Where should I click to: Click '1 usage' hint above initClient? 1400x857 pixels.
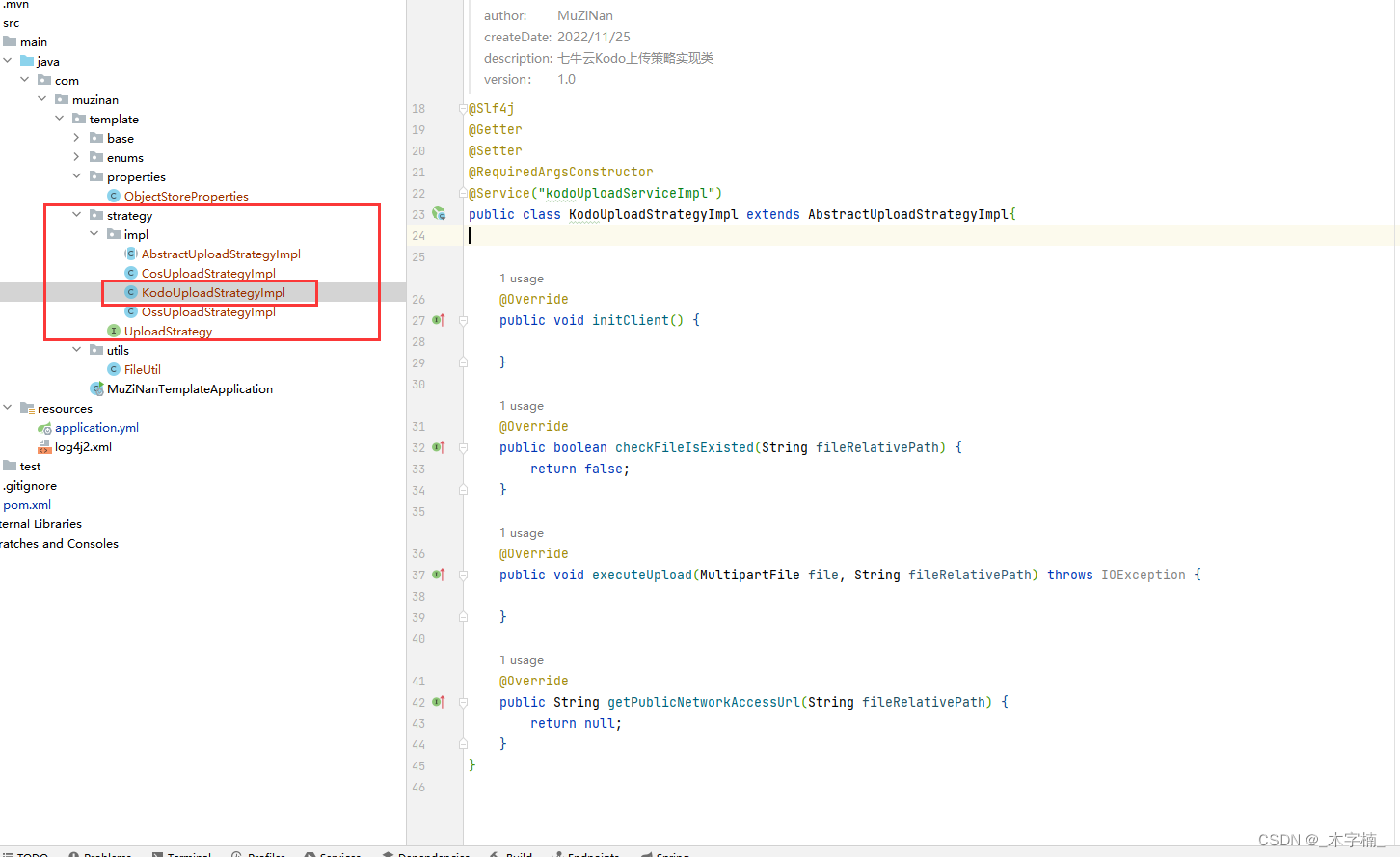click(522, 279)
